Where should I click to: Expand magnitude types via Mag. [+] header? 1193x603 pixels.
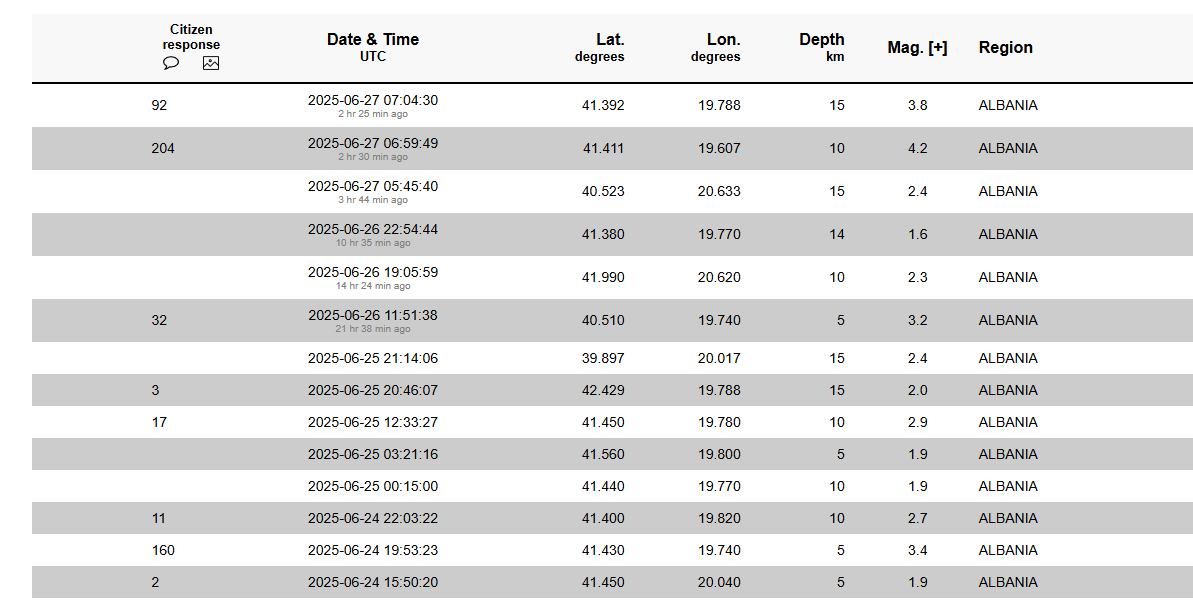tap(917, 47)
